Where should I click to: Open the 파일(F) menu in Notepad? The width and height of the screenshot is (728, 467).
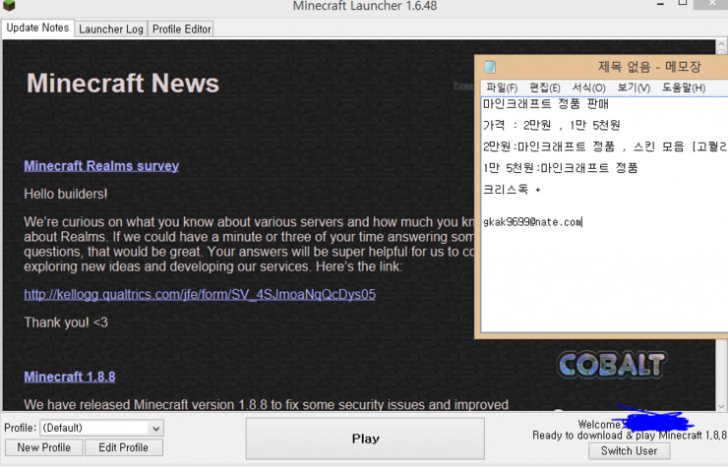(501, 88)
